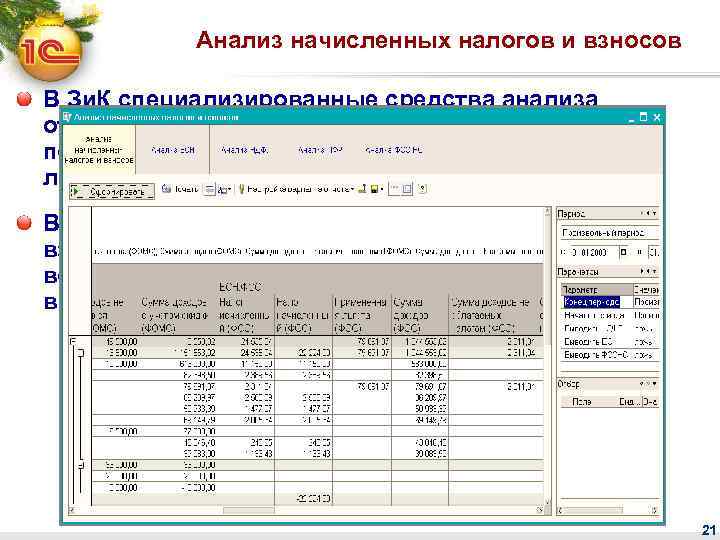
Task: Select the Анализ начисленных налогов и взносов tab
Action: (99, 150)
